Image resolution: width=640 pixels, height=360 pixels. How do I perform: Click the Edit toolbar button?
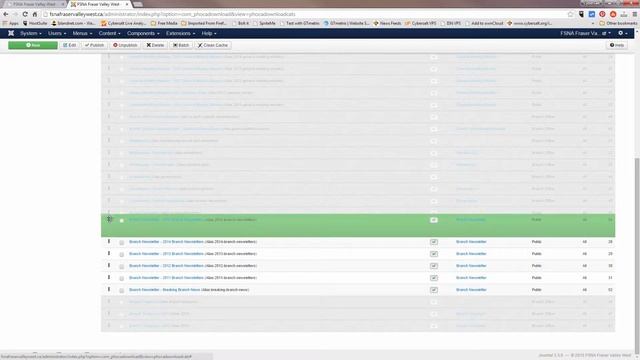click(69, 45)
